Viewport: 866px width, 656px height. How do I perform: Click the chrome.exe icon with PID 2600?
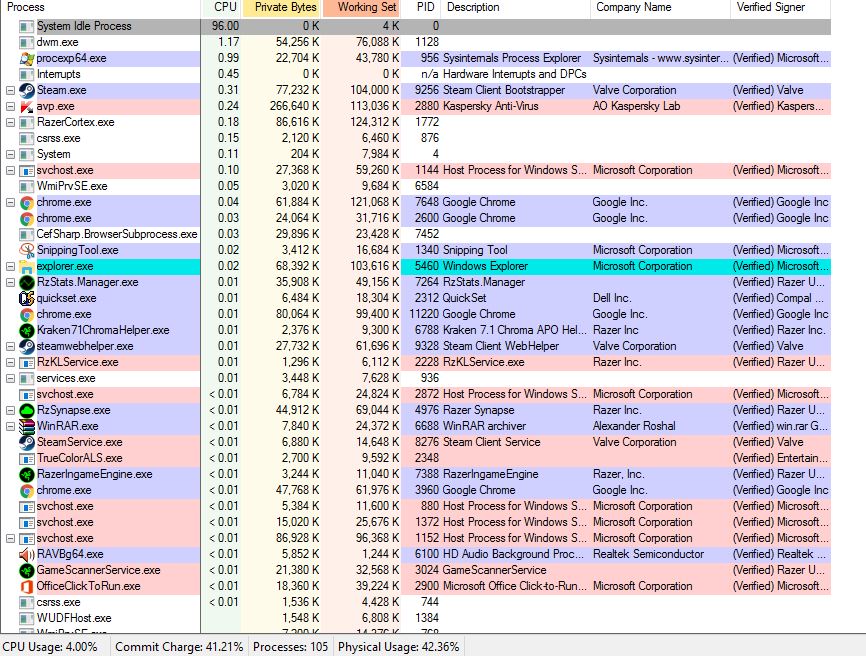tap(27, 218)
